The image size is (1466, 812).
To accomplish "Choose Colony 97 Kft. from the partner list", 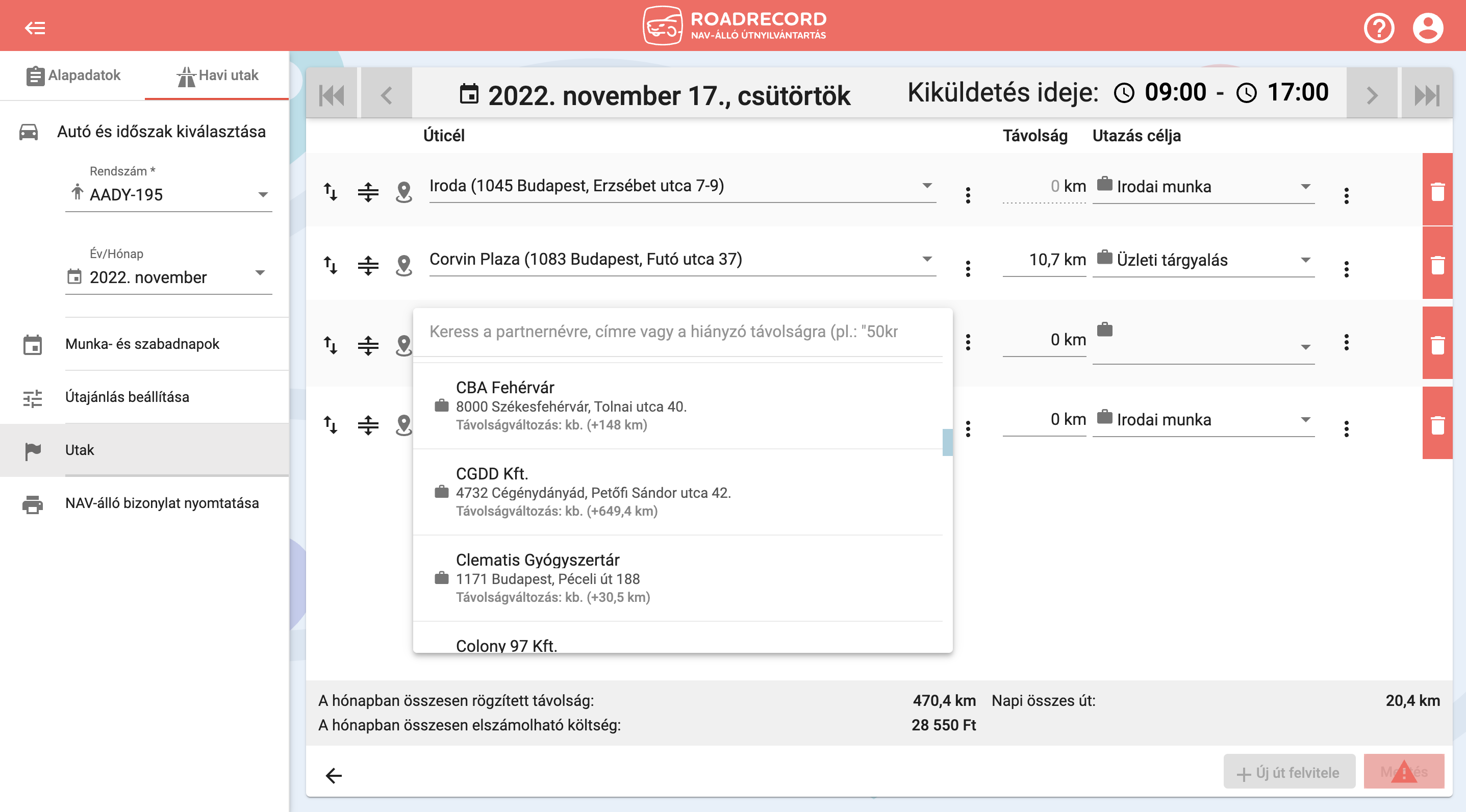I will (677, 639).
